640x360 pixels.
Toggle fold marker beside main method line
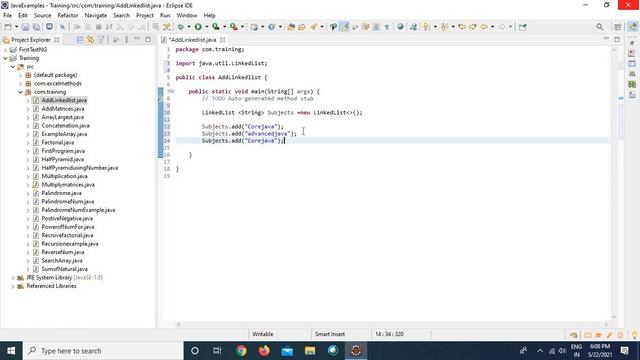(x=171, y=91)
